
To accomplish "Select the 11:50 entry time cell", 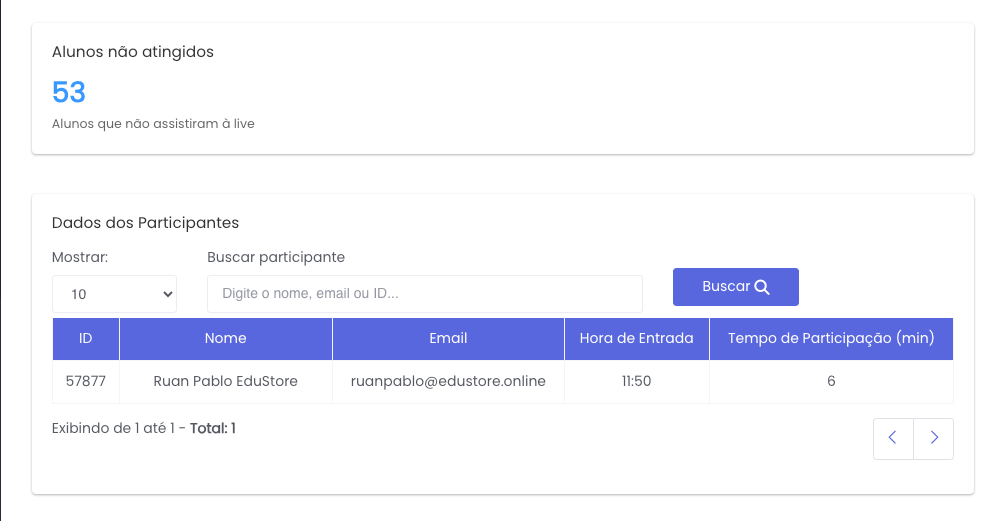I will [636, 381].
